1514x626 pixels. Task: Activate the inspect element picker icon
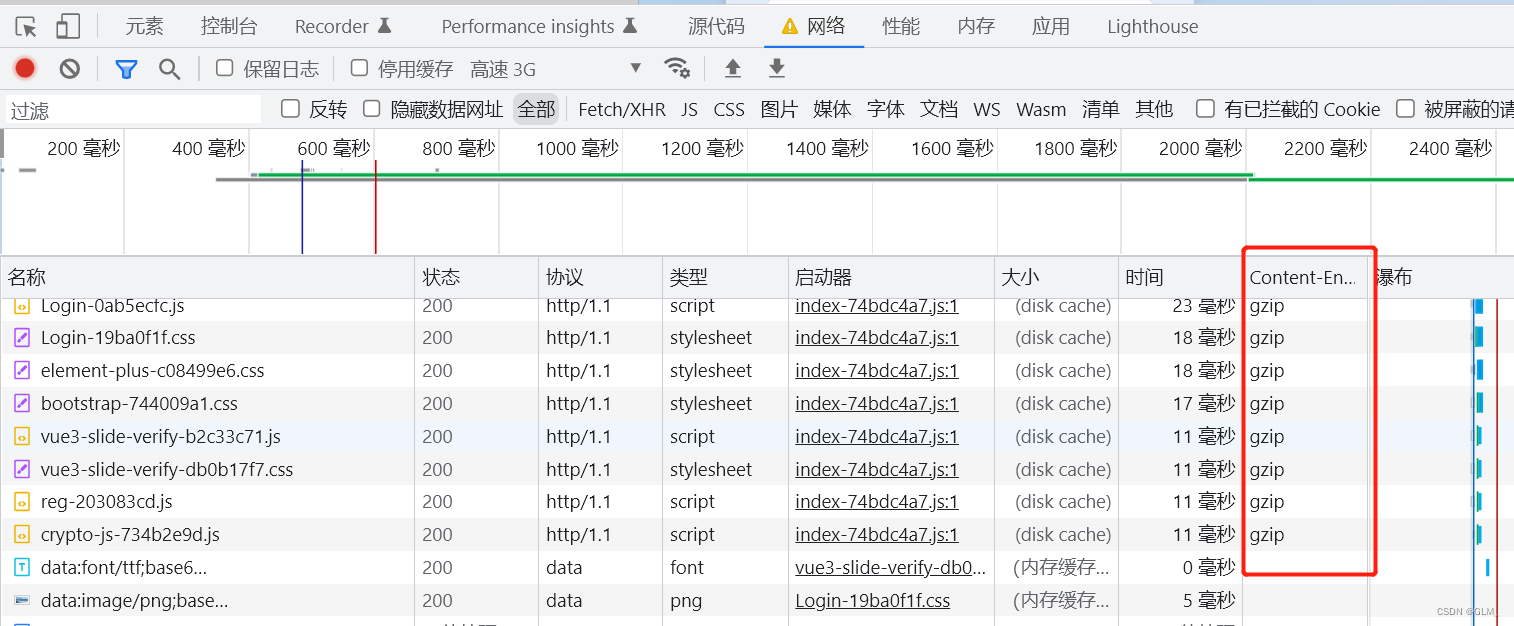(x=26, y=27)
